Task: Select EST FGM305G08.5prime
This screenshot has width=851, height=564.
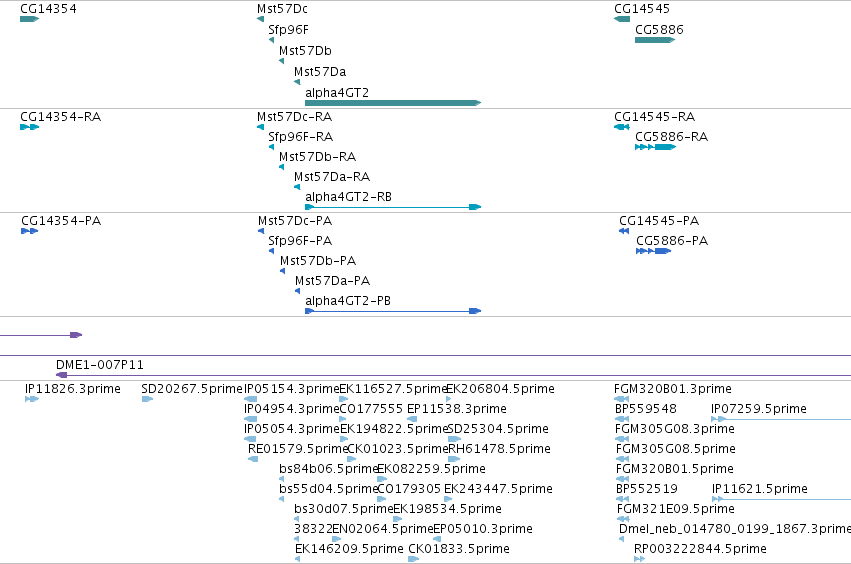Action: click(676, 449)
